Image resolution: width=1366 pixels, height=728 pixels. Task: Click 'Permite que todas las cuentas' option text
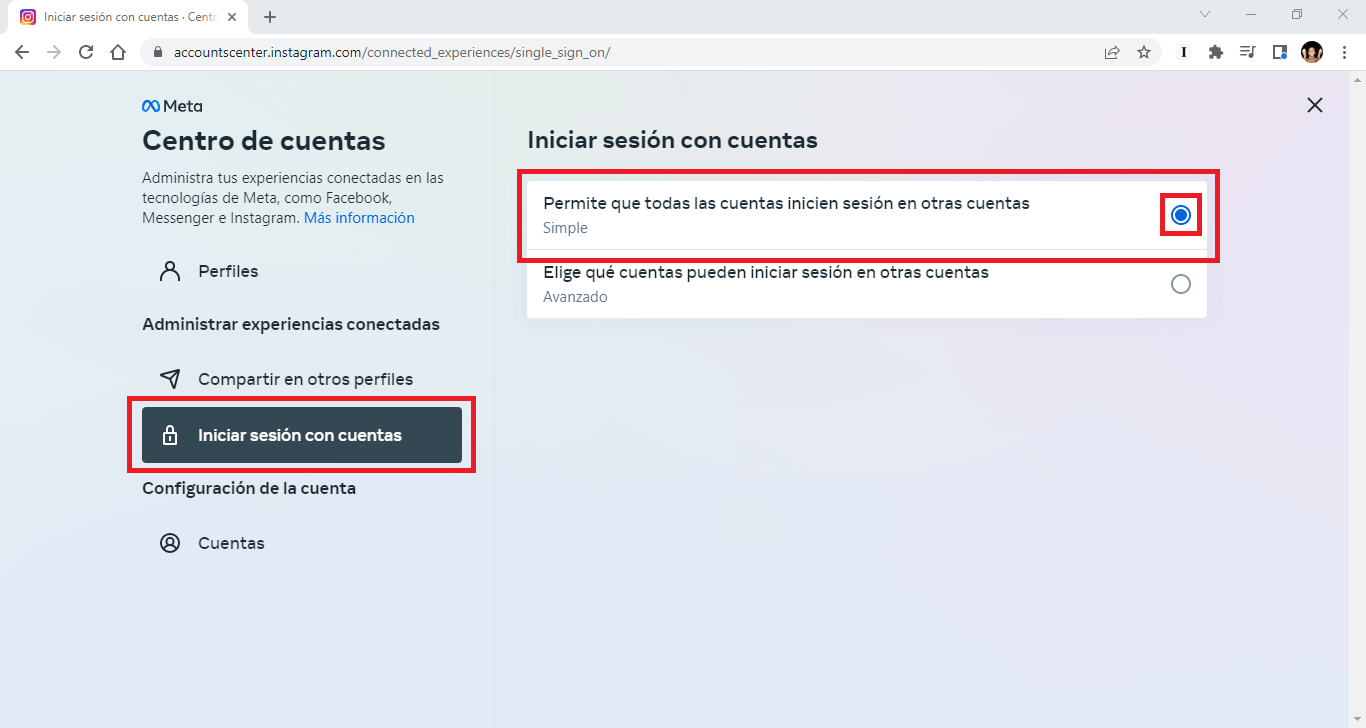pyautogui.click(x=786, y=203)
